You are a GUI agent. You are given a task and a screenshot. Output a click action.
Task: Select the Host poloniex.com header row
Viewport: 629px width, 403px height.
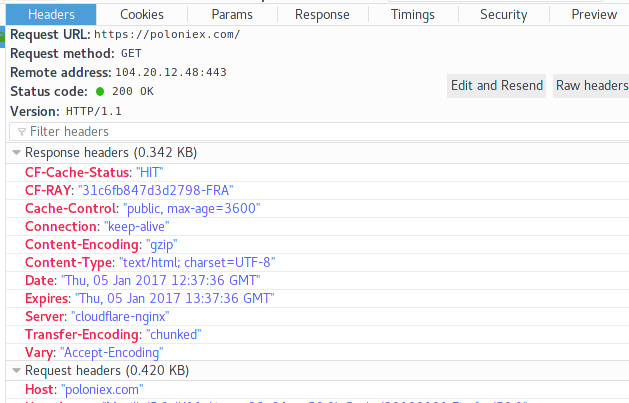pos(317,389)
